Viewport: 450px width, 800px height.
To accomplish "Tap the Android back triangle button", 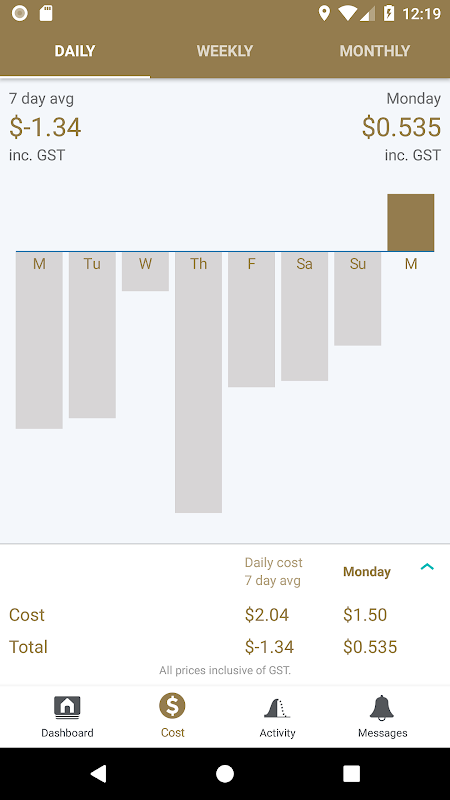I will pos(98,773).
